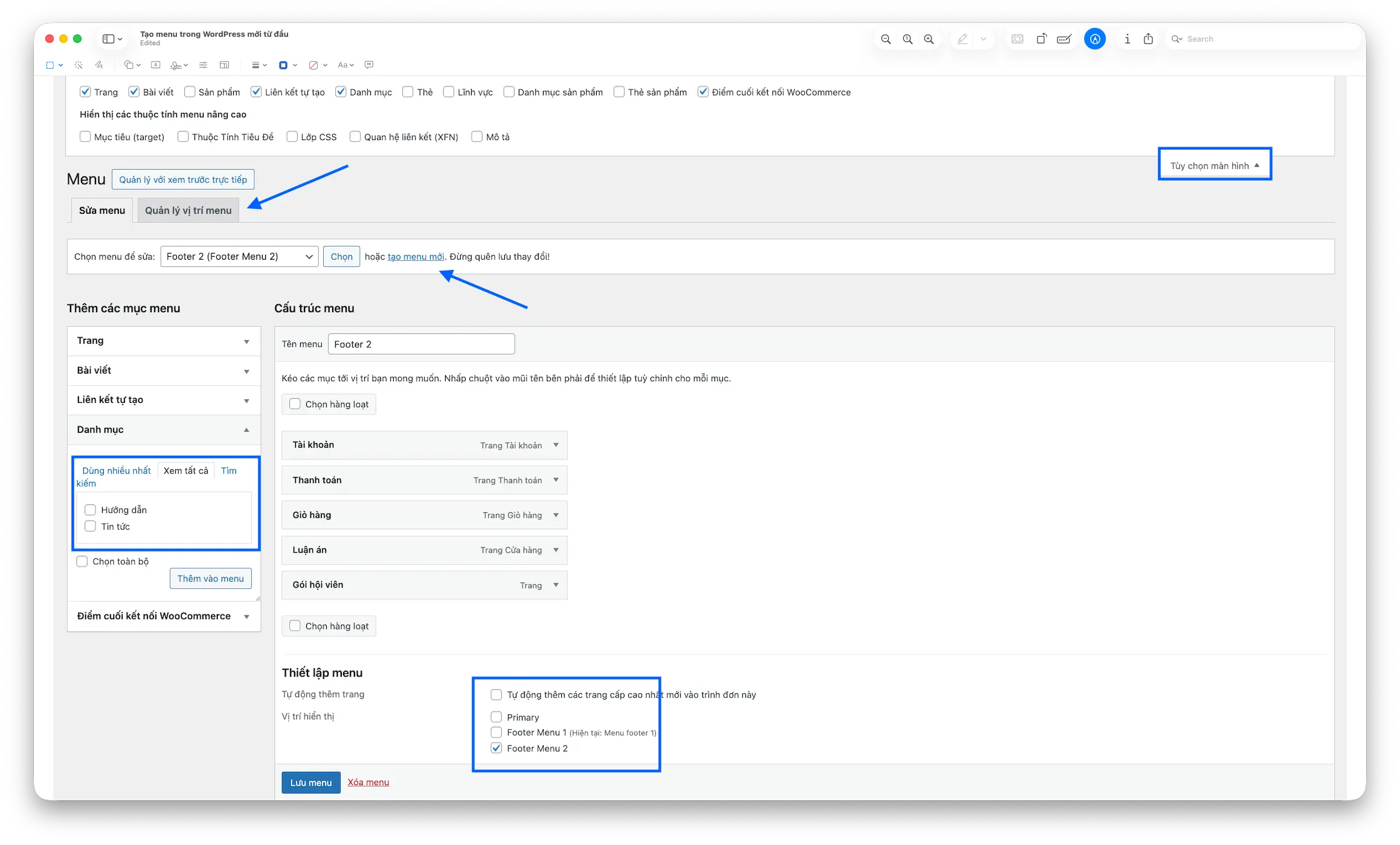This screenshot has height=845, width=1400.
Task: Open the Adjust Color controls
Action: [x=204, y=65]
